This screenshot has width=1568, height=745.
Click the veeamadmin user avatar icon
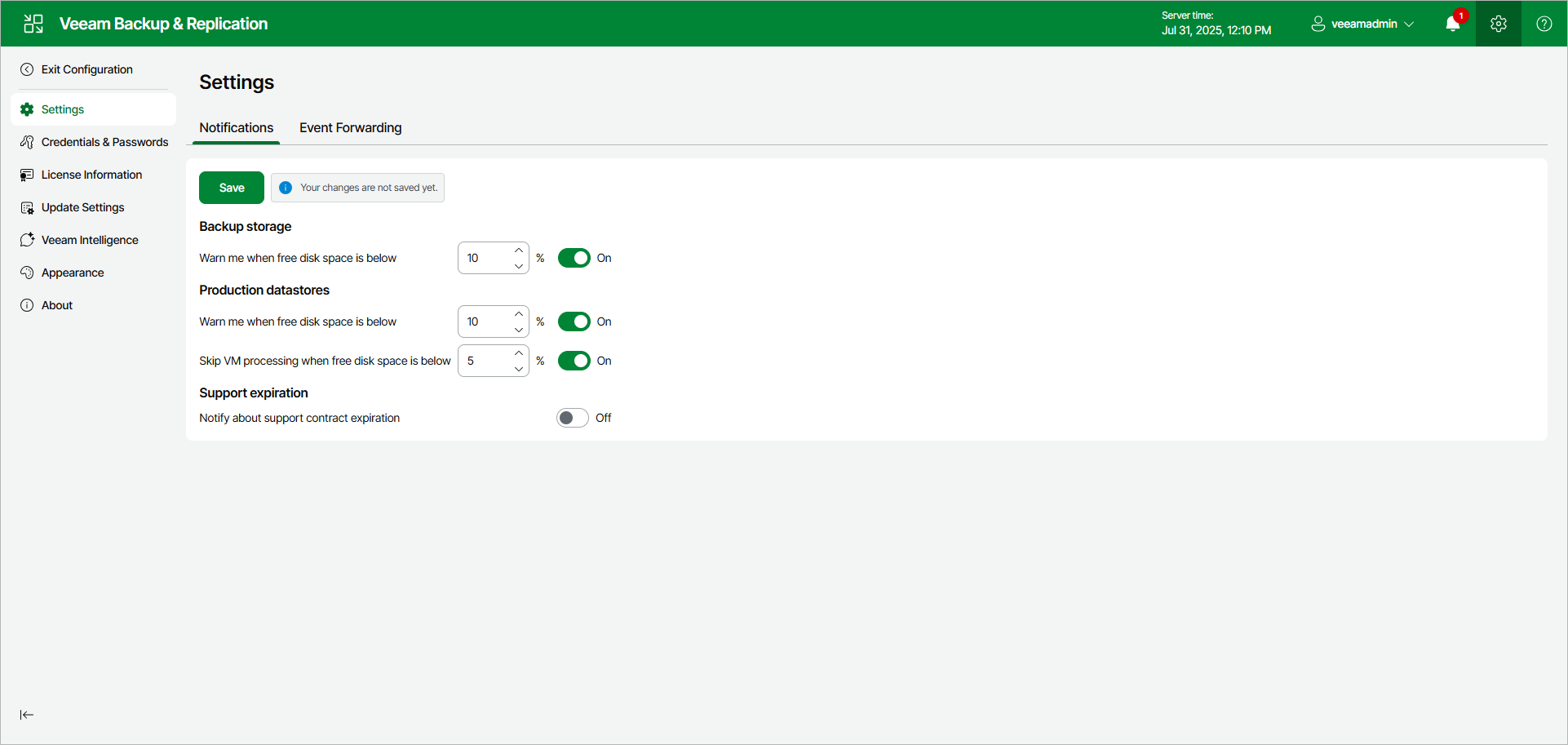pos(1318,24)
